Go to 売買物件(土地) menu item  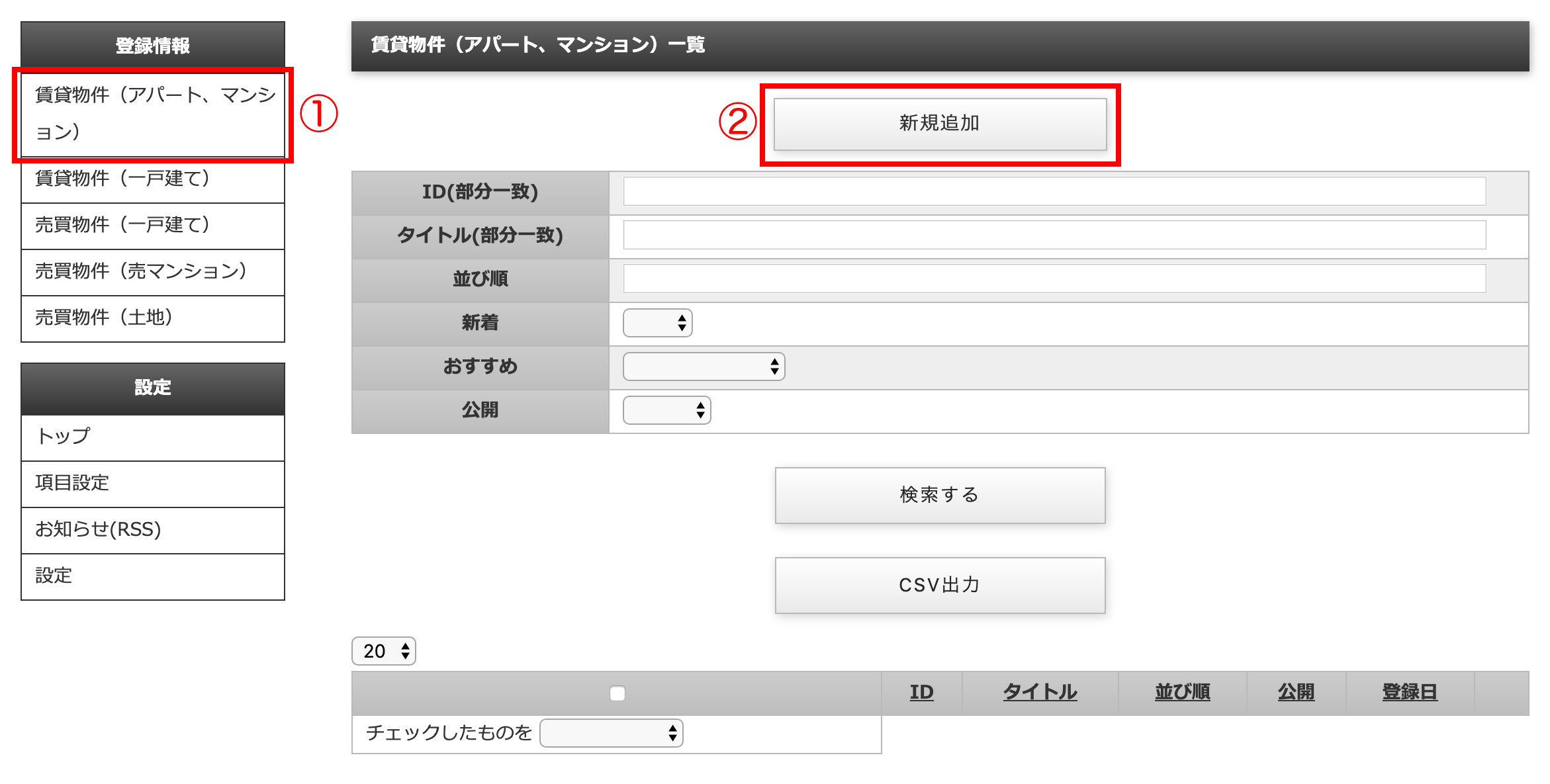pyautogui.click(x=152, y=318)
